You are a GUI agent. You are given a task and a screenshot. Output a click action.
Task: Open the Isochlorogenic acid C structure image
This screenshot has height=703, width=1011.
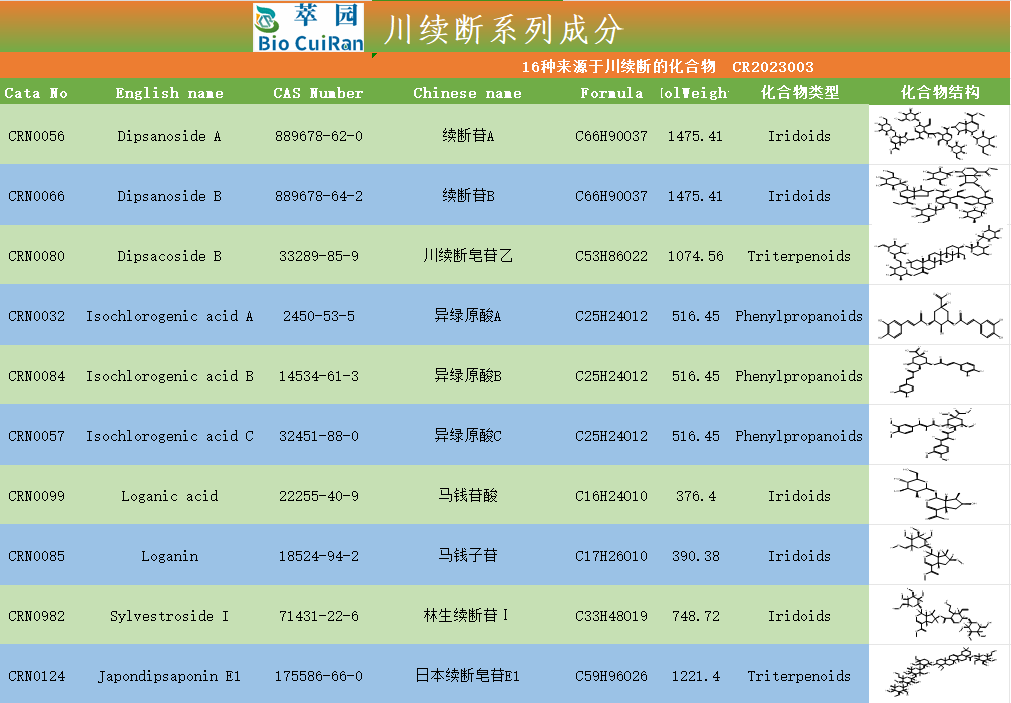[x=932, y=433]
